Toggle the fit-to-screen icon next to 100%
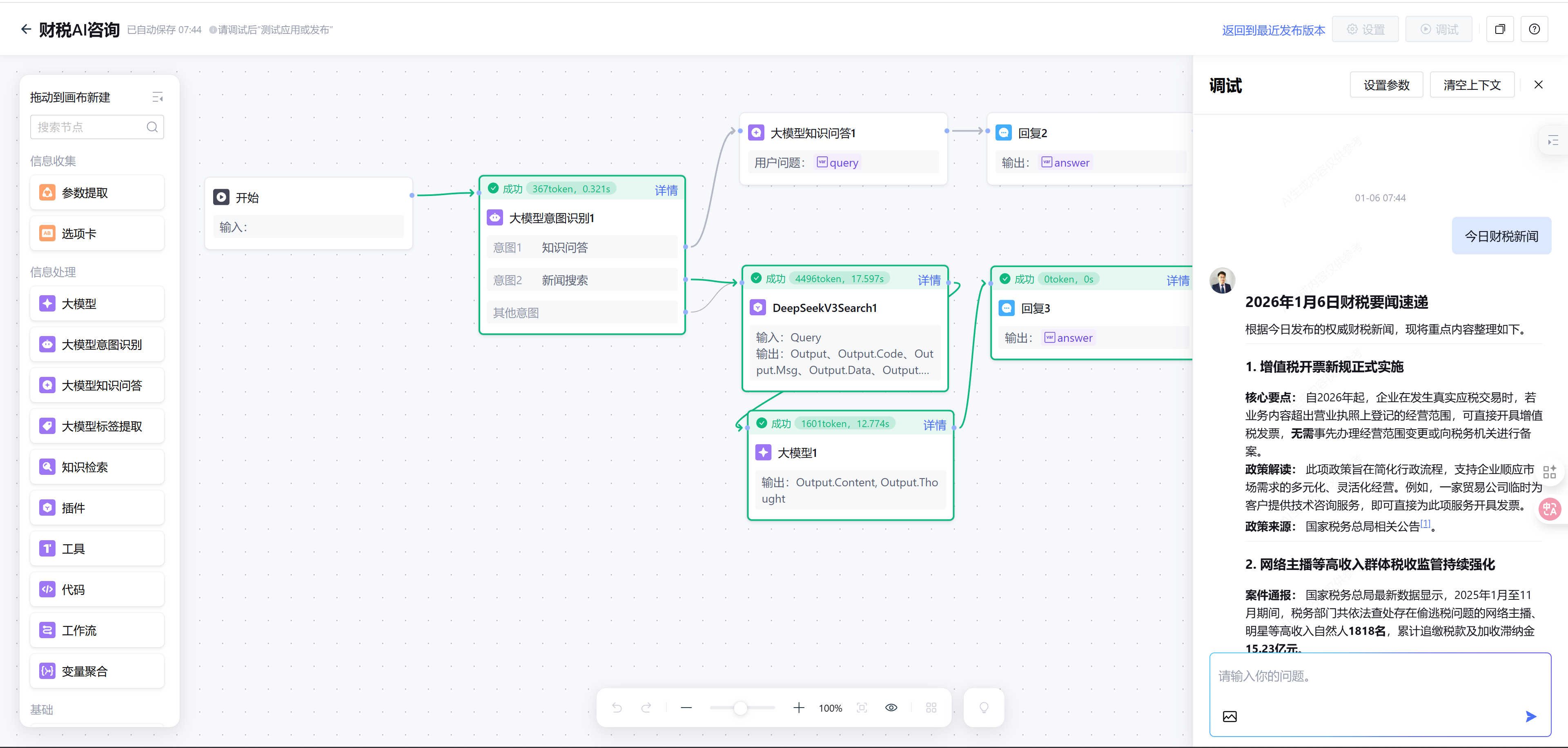The width and height of the screenshot is (1568, 748). coord(862,707)
